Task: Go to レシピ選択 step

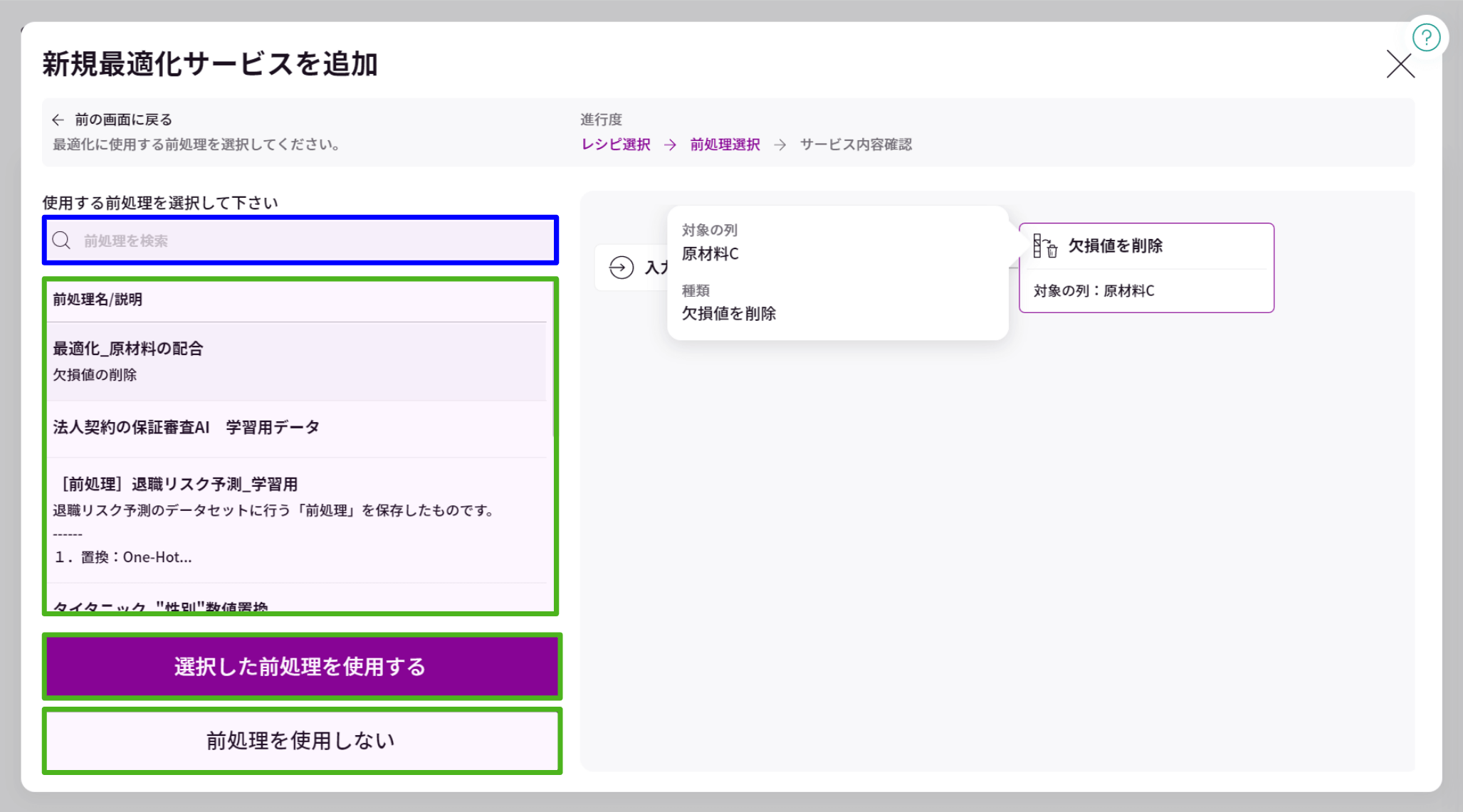Action: coord(615,144)
